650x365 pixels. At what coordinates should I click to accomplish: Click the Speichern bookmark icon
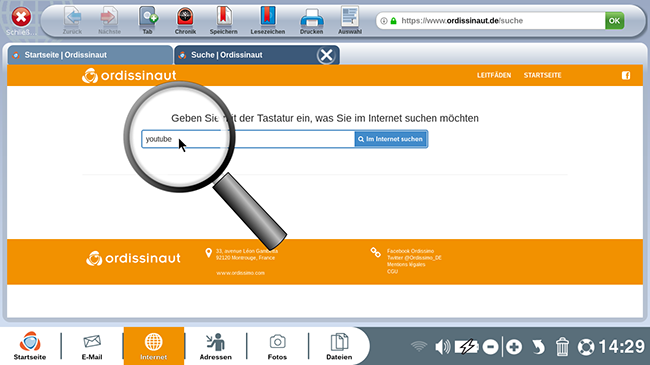[223, 20]
